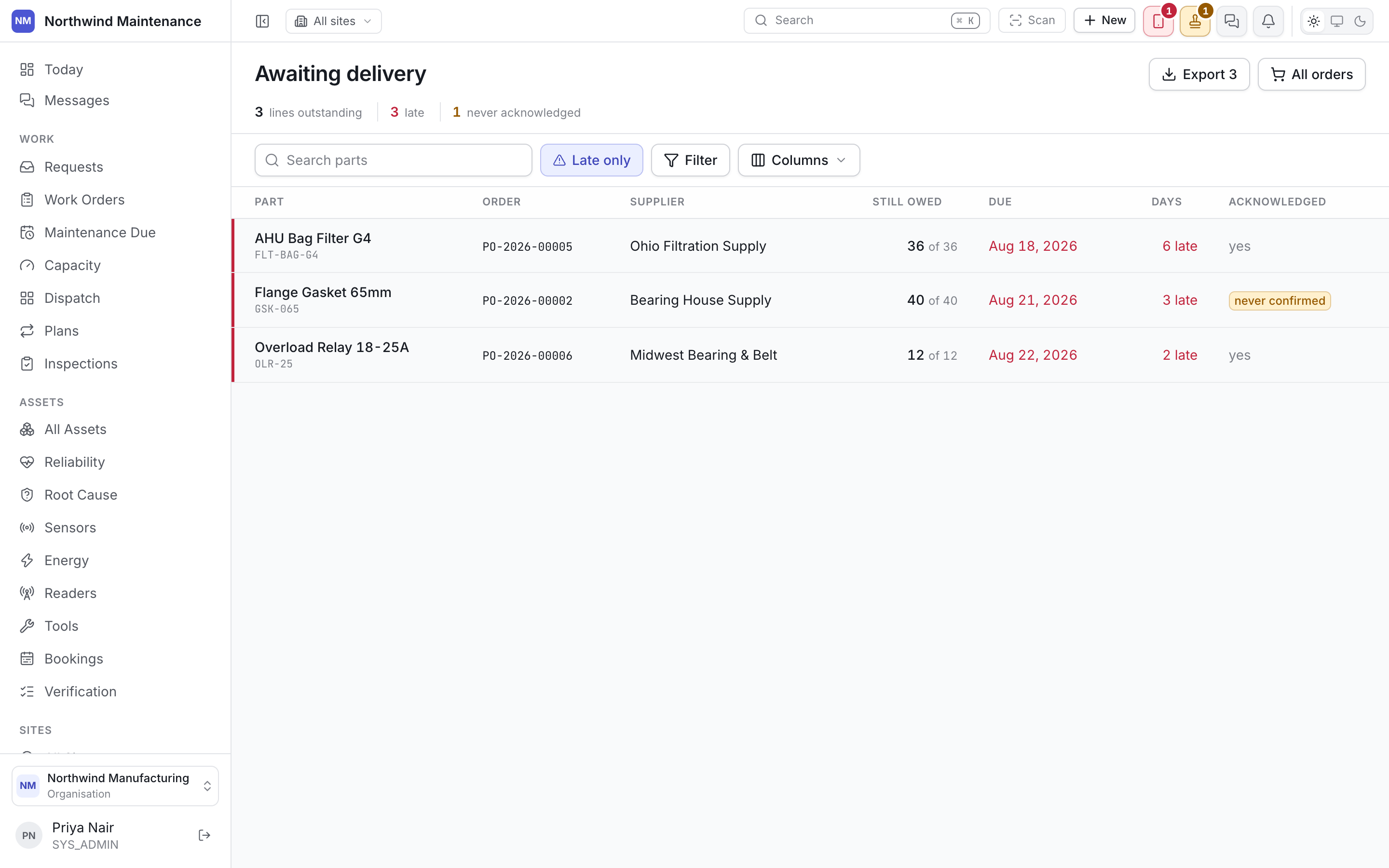
Task: Open the Columns dropdown
Action: pyautogui.click(x=798, y=160)
